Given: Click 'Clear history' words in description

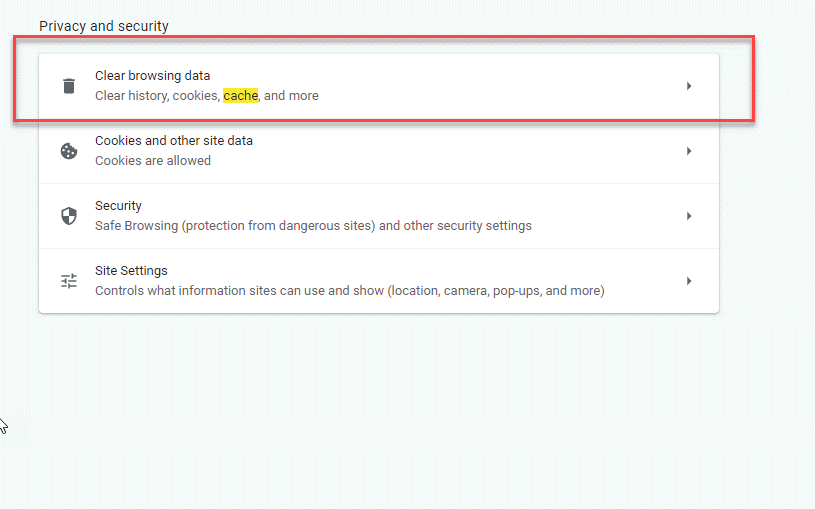Looking at the screenshot, I should click(132, 96).
